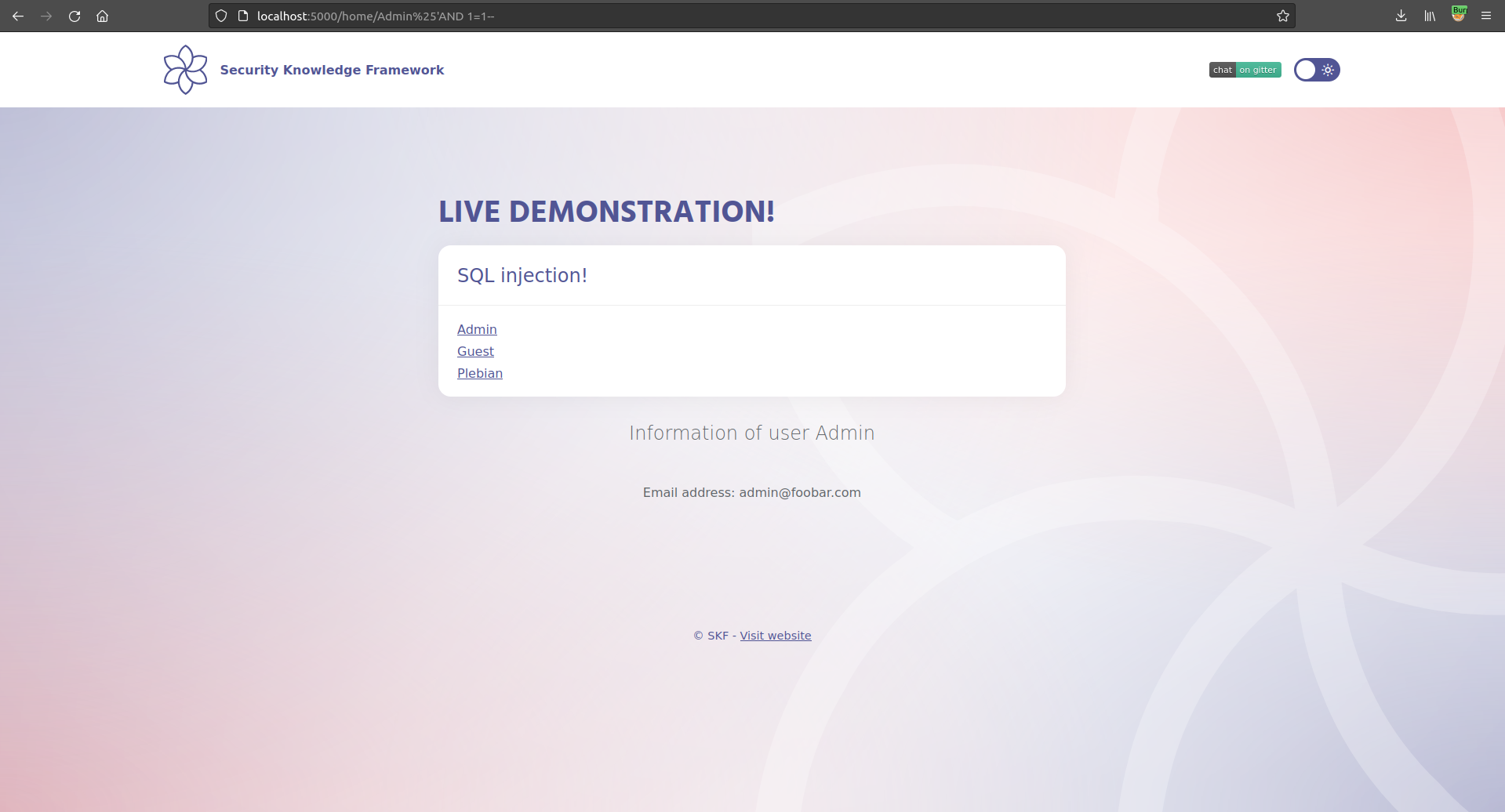Reload the current page

[75, 16]
